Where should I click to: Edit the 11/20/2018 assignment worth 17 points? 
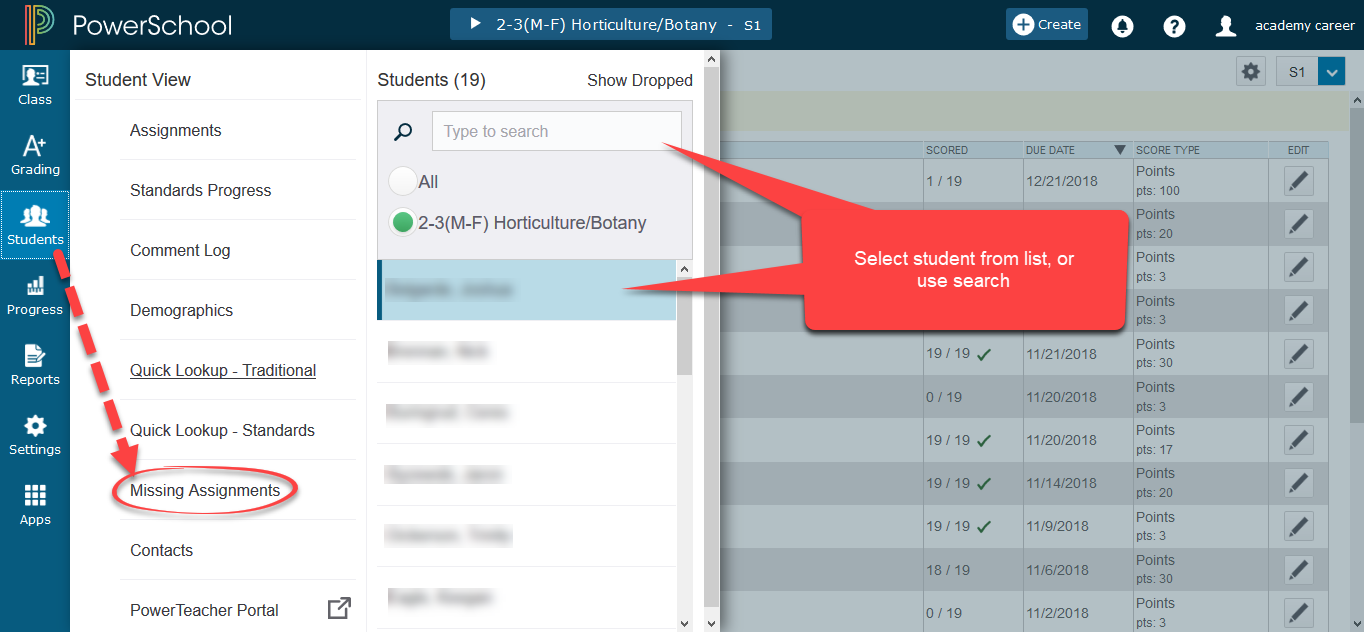(1298, 440)
